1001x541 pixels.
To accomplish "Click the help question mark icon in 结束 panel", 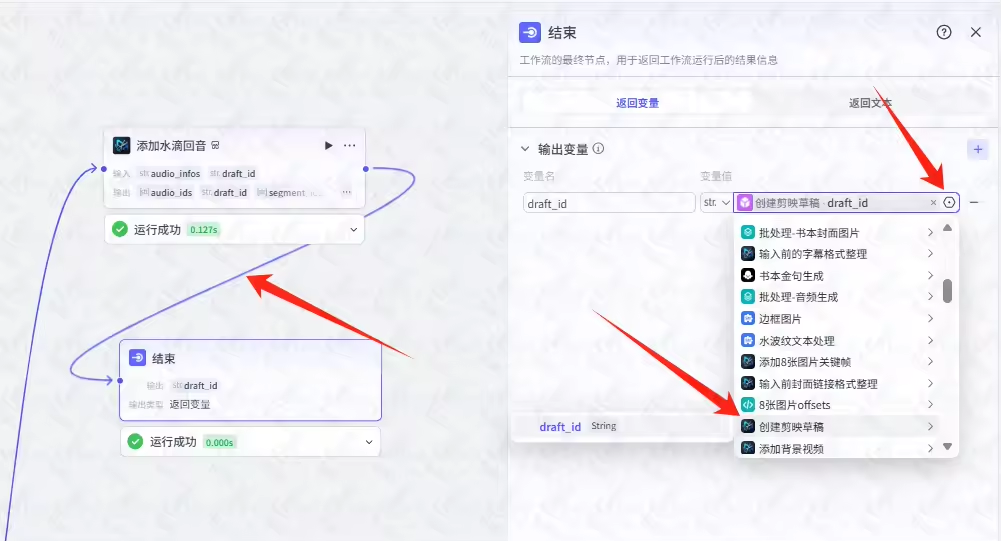I will point(944,32).
